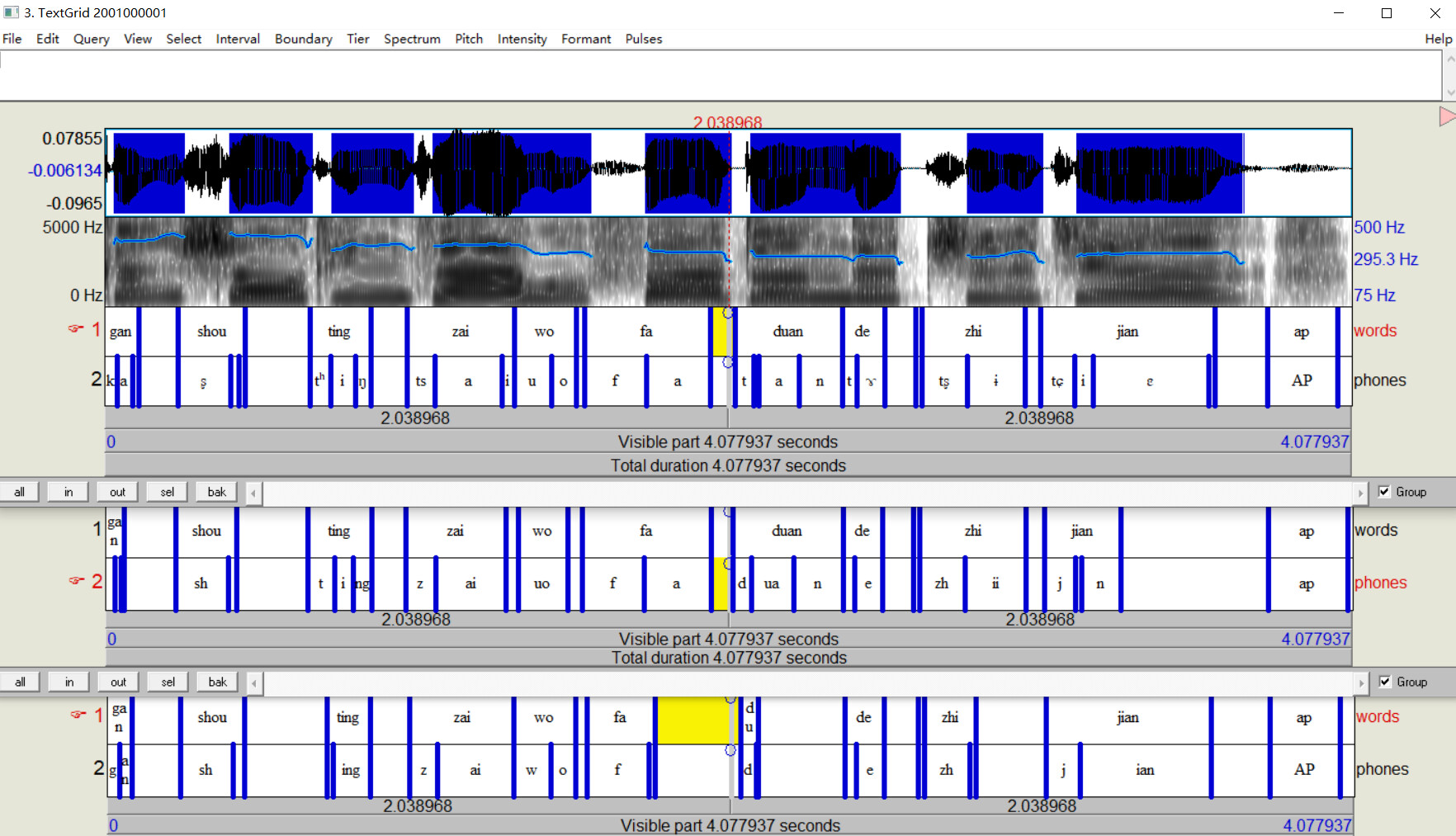Click the second 'in' zoom button

click(69, 682)
